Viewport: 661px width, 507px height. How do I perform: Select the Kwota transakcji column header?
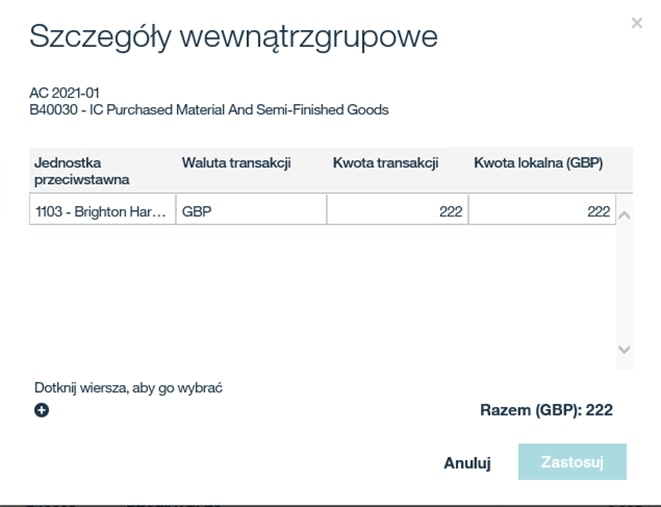click(x=385, y=163)
